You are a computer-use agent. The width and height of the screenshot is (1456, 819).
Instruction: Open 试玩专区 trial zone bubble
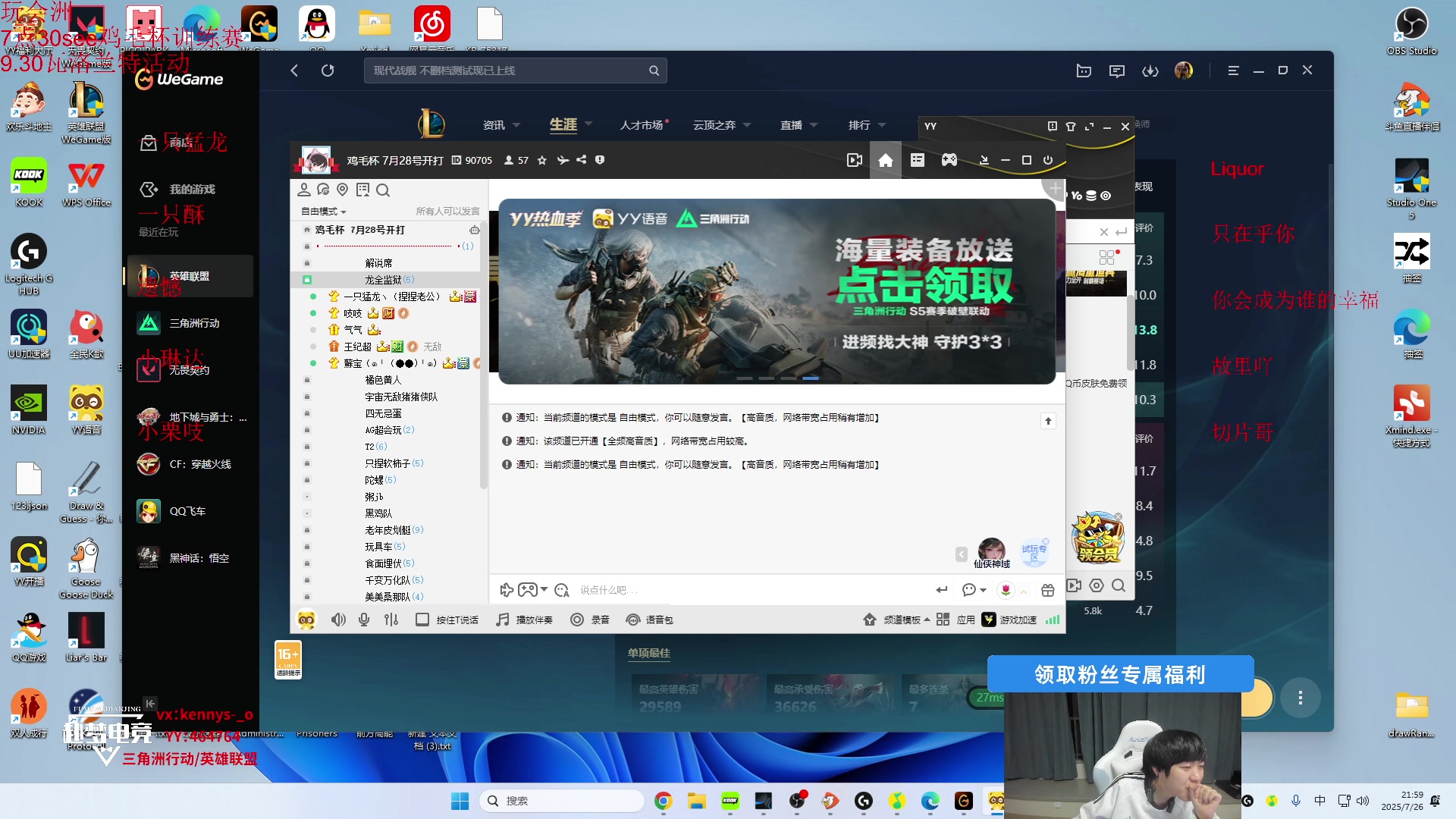tap(1034, 552)
